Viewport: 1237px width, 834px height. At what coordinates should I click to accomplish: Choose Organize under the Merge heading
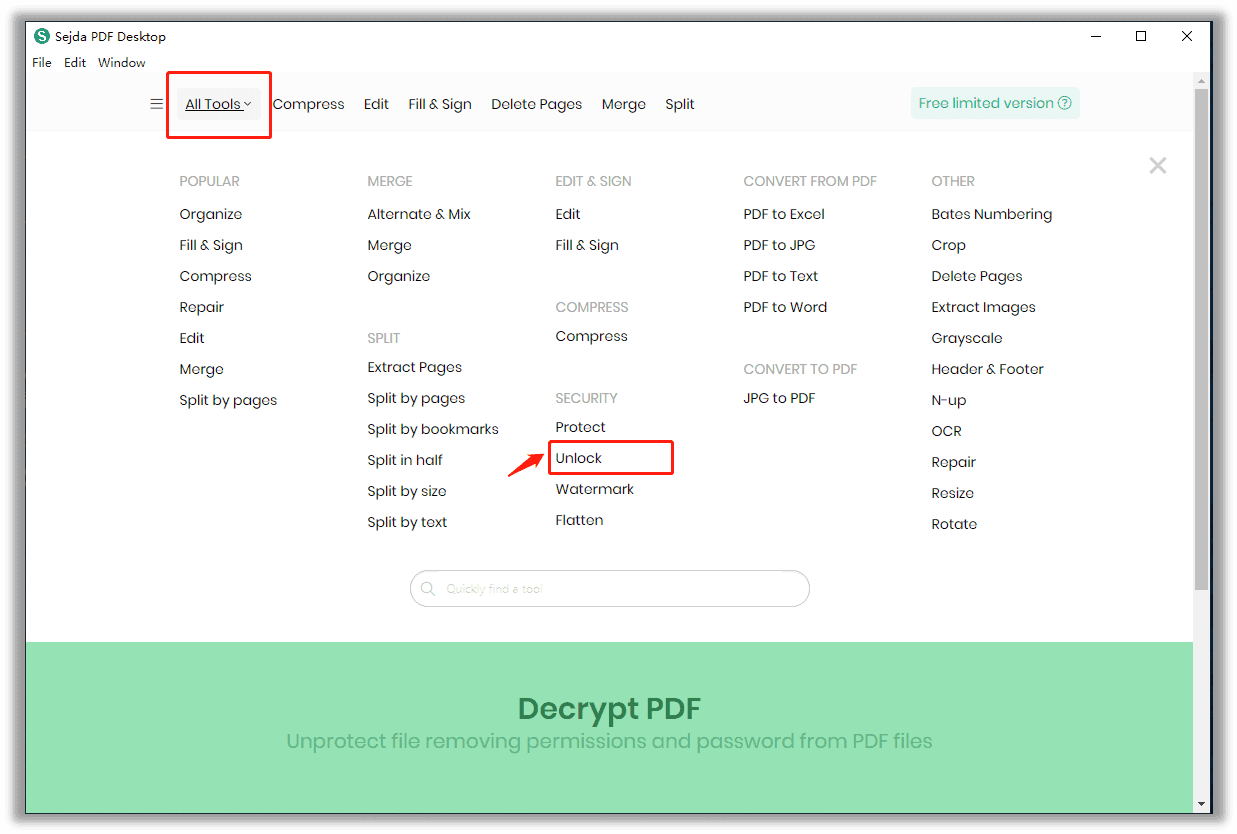point(399,276)
